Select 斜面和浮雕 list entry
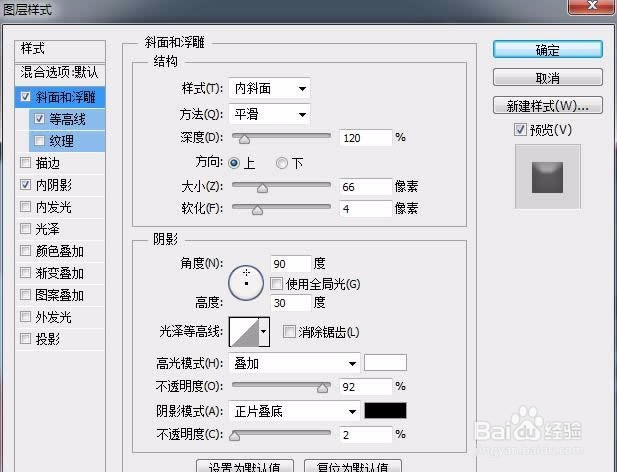 click(60, 97)
